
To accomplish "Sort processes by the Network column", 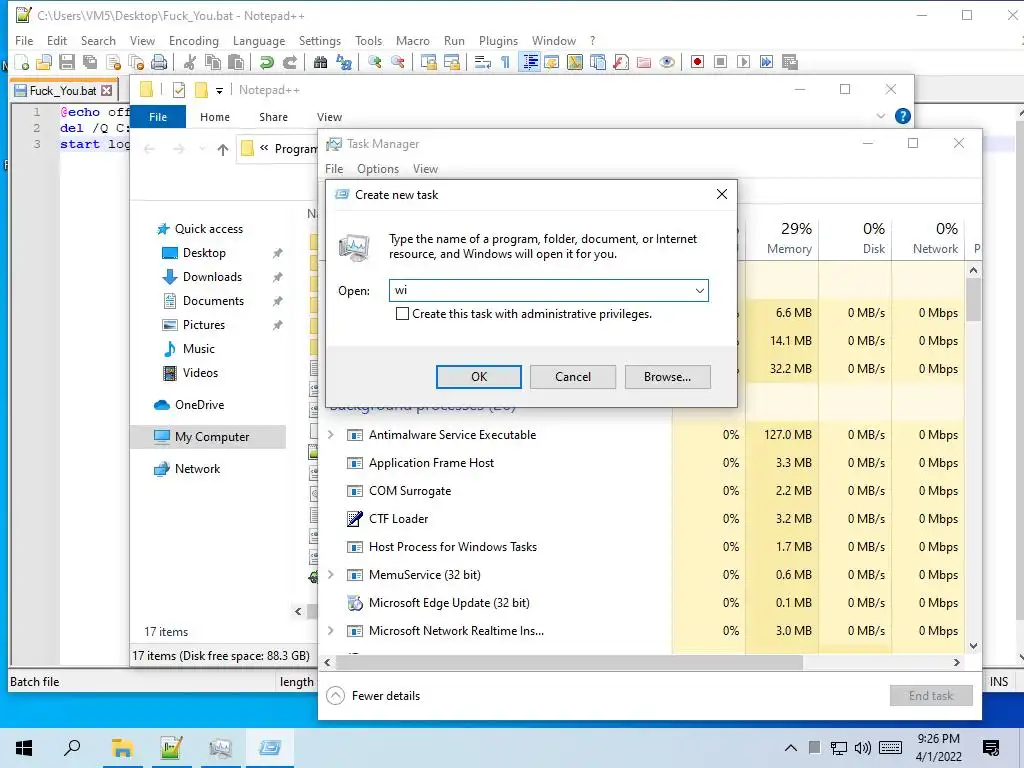I will click(928, 238).
